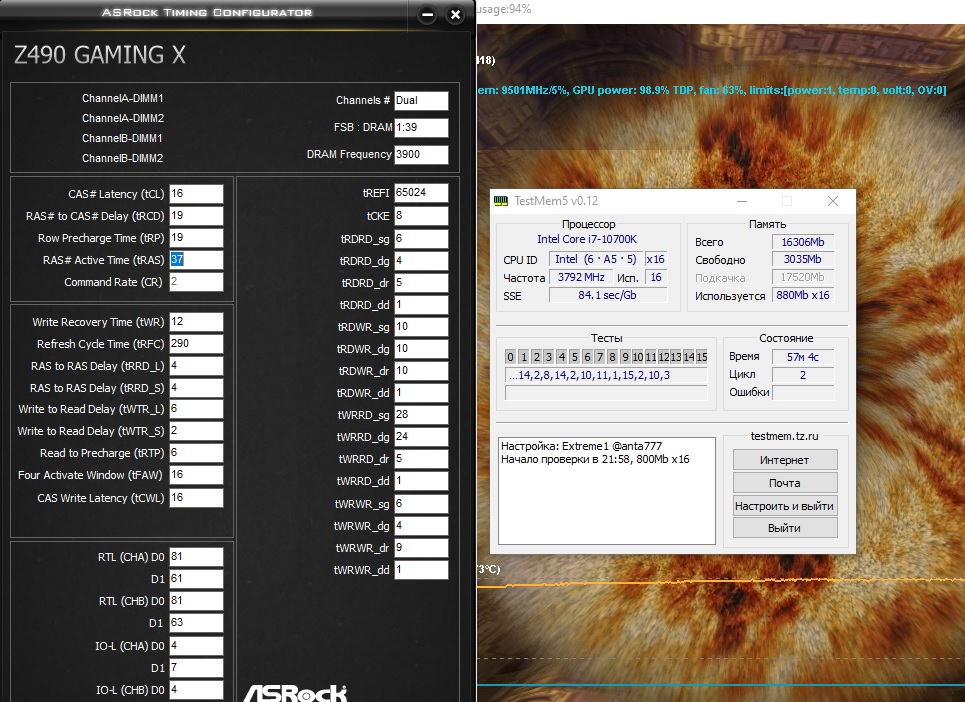The image size is (965, 702).
Task: Click the RTL (CHB) D1 field showing 63
Action: pyautogui.click(x=196, y=623)
